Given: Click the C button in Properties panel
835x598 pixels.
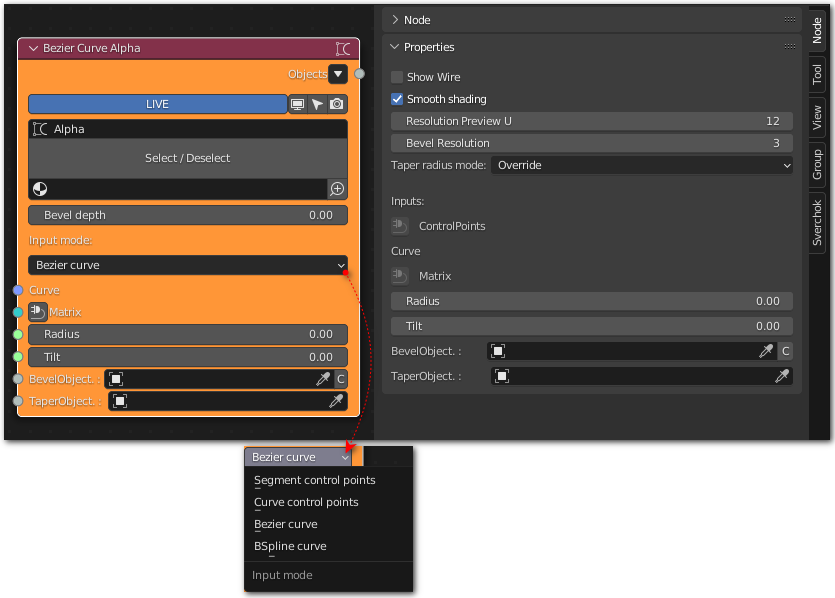Looking at the screenshot, I should (785, 351).
